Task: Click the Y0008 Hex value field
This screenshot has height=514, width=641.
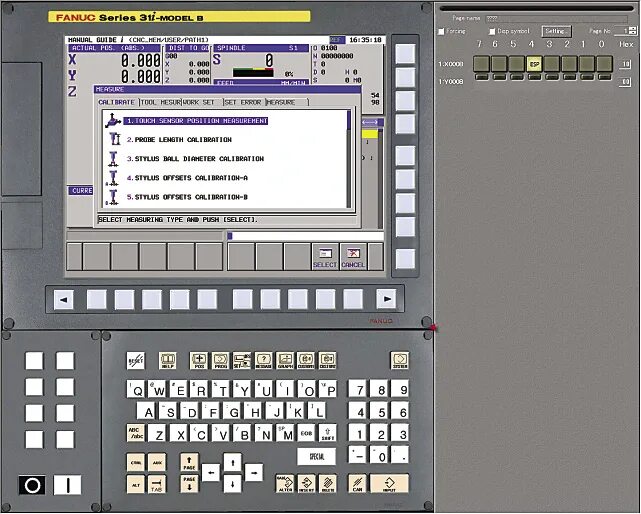Action: 625,82
